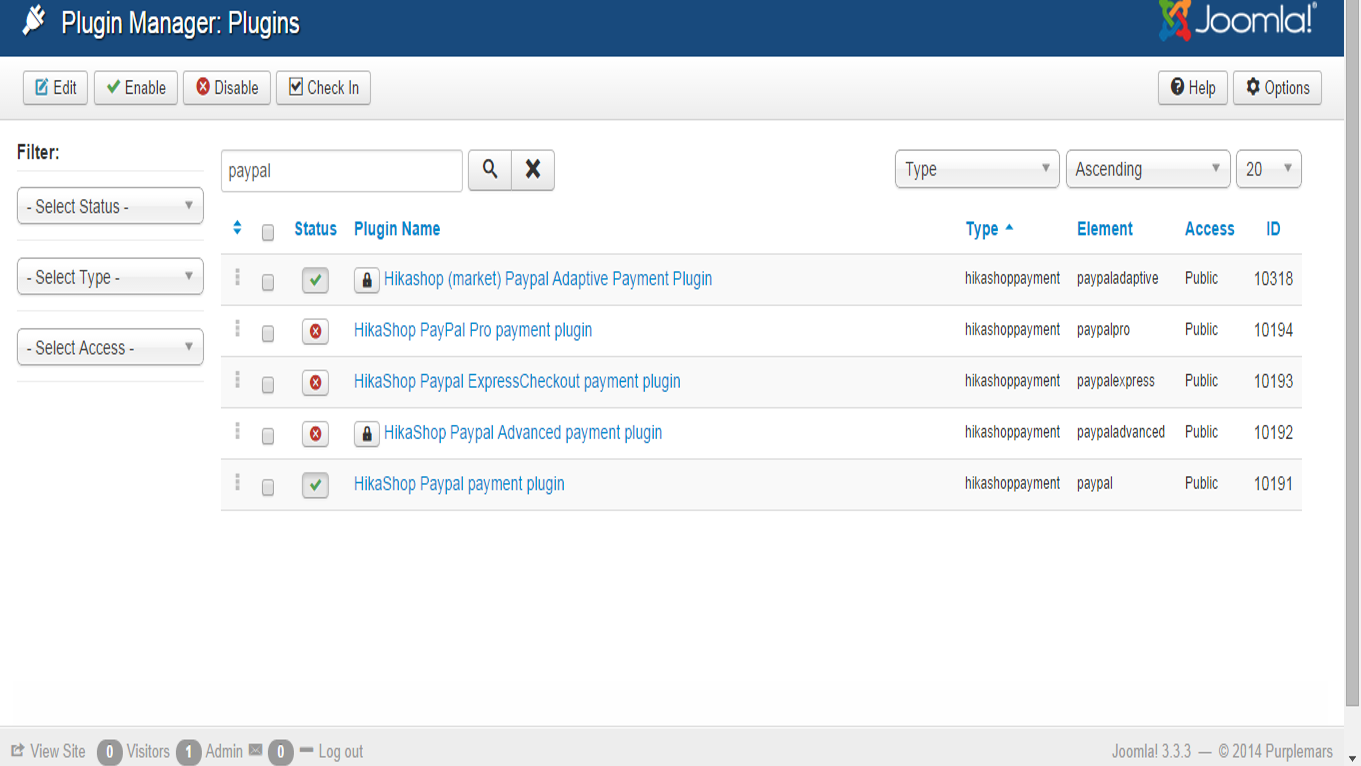Open the Ascending sort direction dropdown
Viewport: 1361px width, 766px height.
1147,169
